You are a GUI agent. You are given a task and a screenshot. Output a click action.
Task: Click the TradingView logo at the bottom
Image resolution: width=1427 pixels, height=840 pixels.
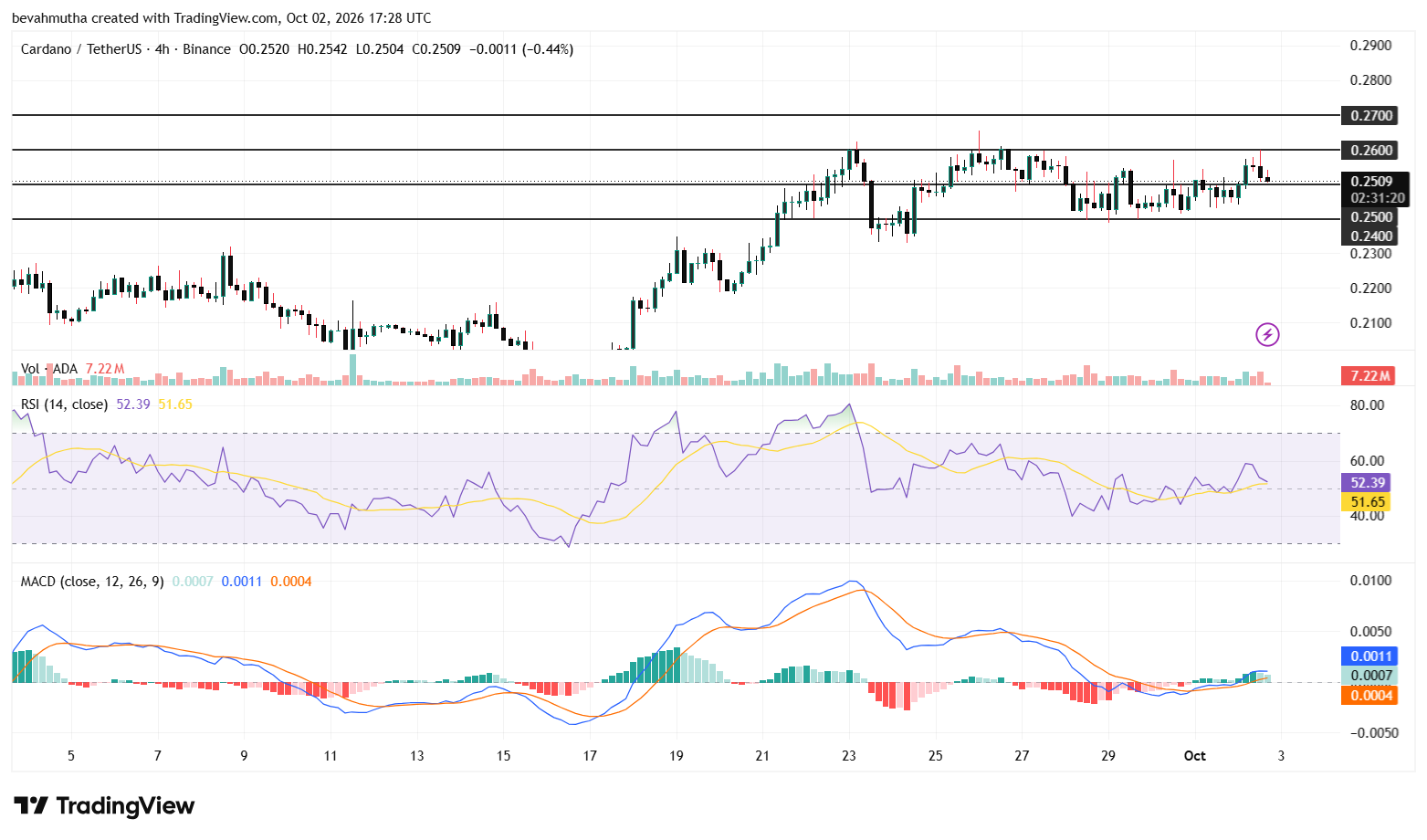point(104,806)
